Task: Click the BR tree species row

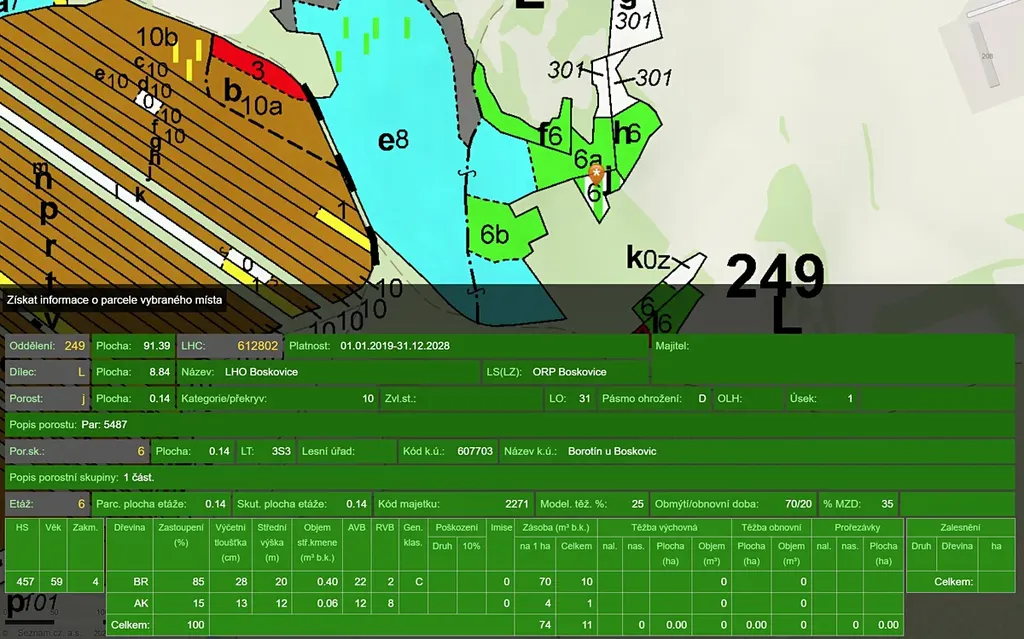Action: pyautogui.click(x=140, y=581)
